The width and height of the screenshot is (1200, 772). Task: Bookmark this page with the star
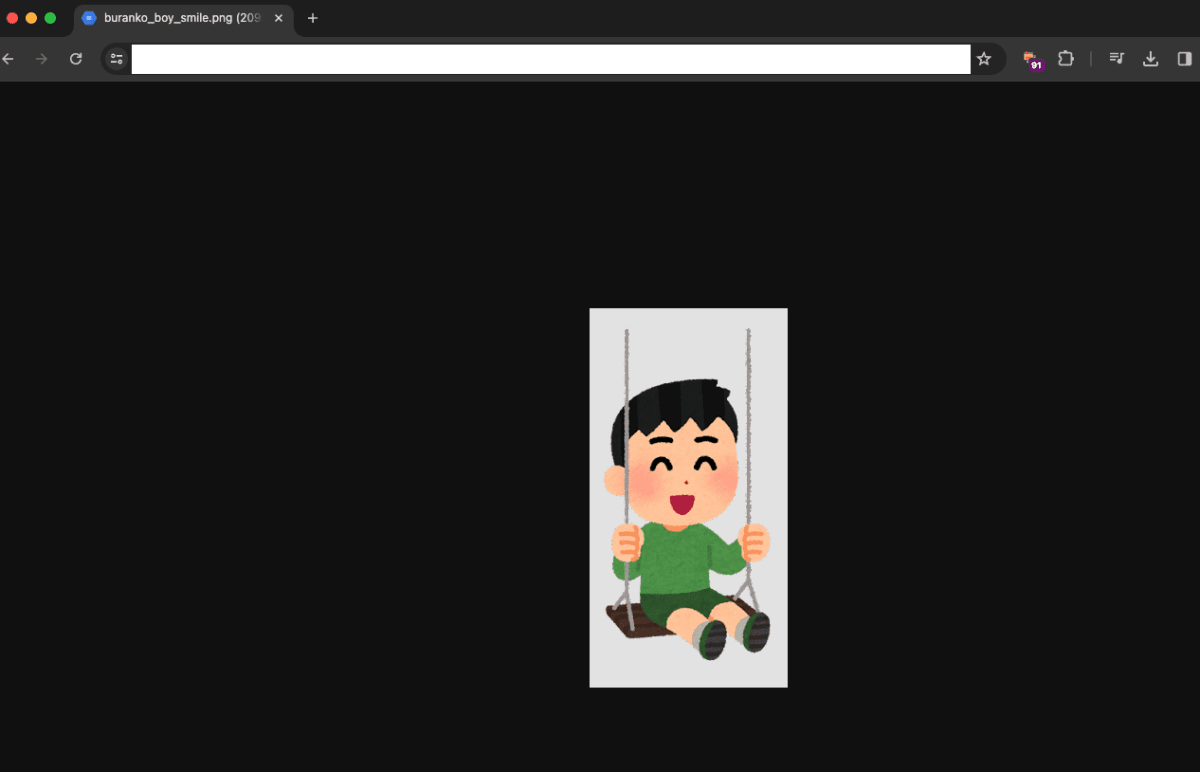984,59
